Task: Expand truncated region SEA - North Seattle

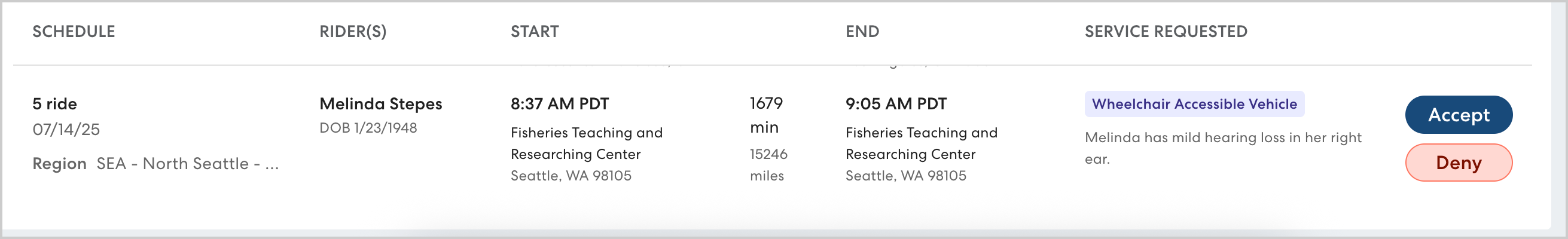Action: pyautogui.click(x=188, y=164)
